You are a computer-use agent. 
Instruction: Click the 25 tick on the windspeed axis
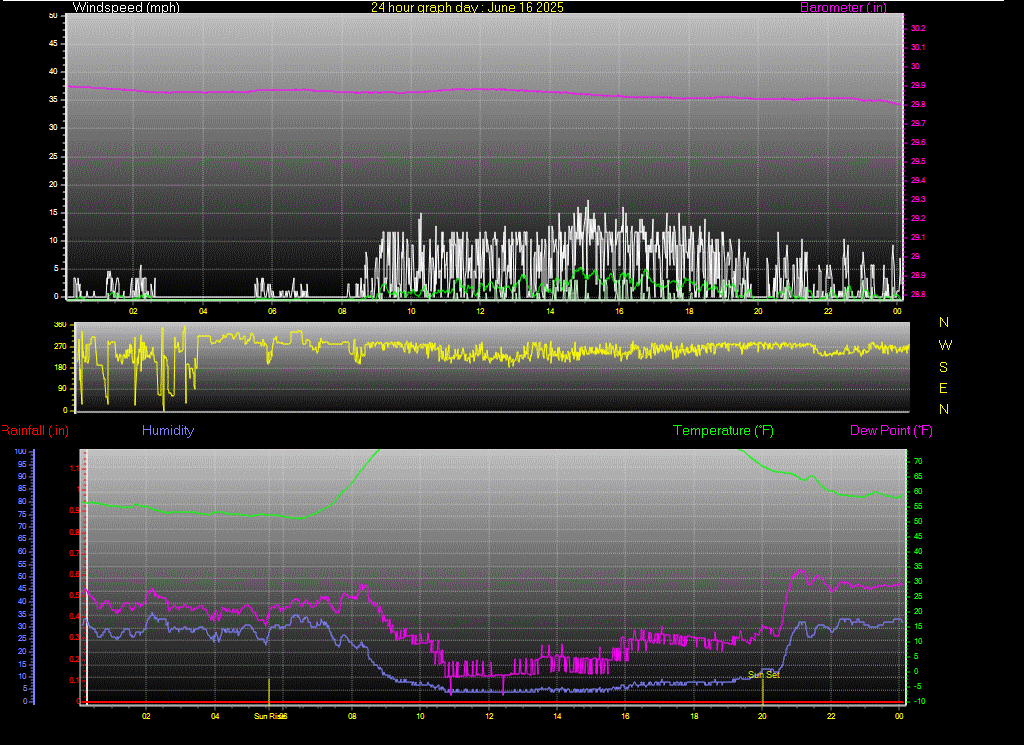pos(54,156)
